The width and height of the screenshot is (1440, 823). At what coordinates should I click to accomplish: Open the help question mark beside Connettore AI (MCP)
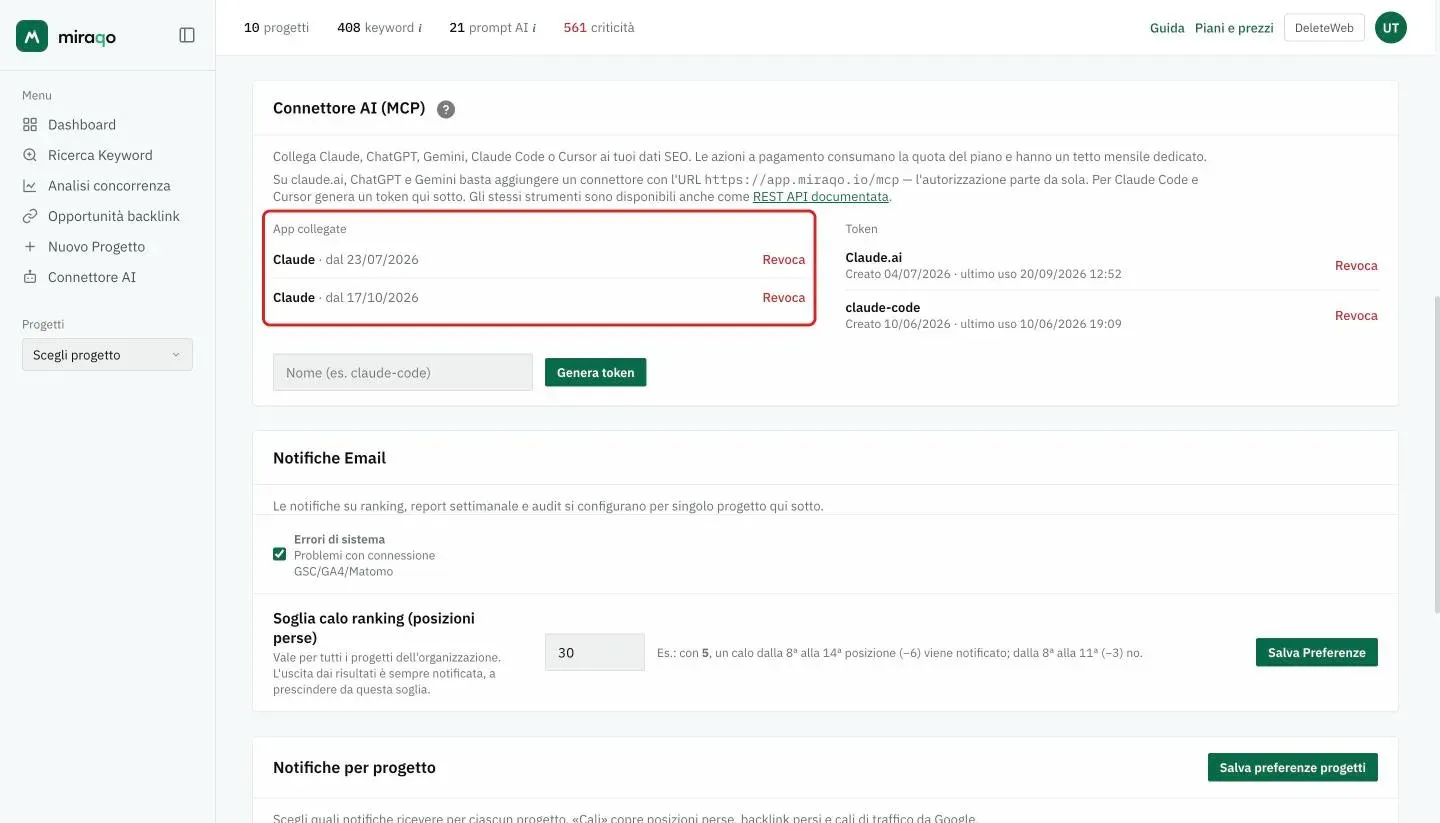click(x=446, y=109)
